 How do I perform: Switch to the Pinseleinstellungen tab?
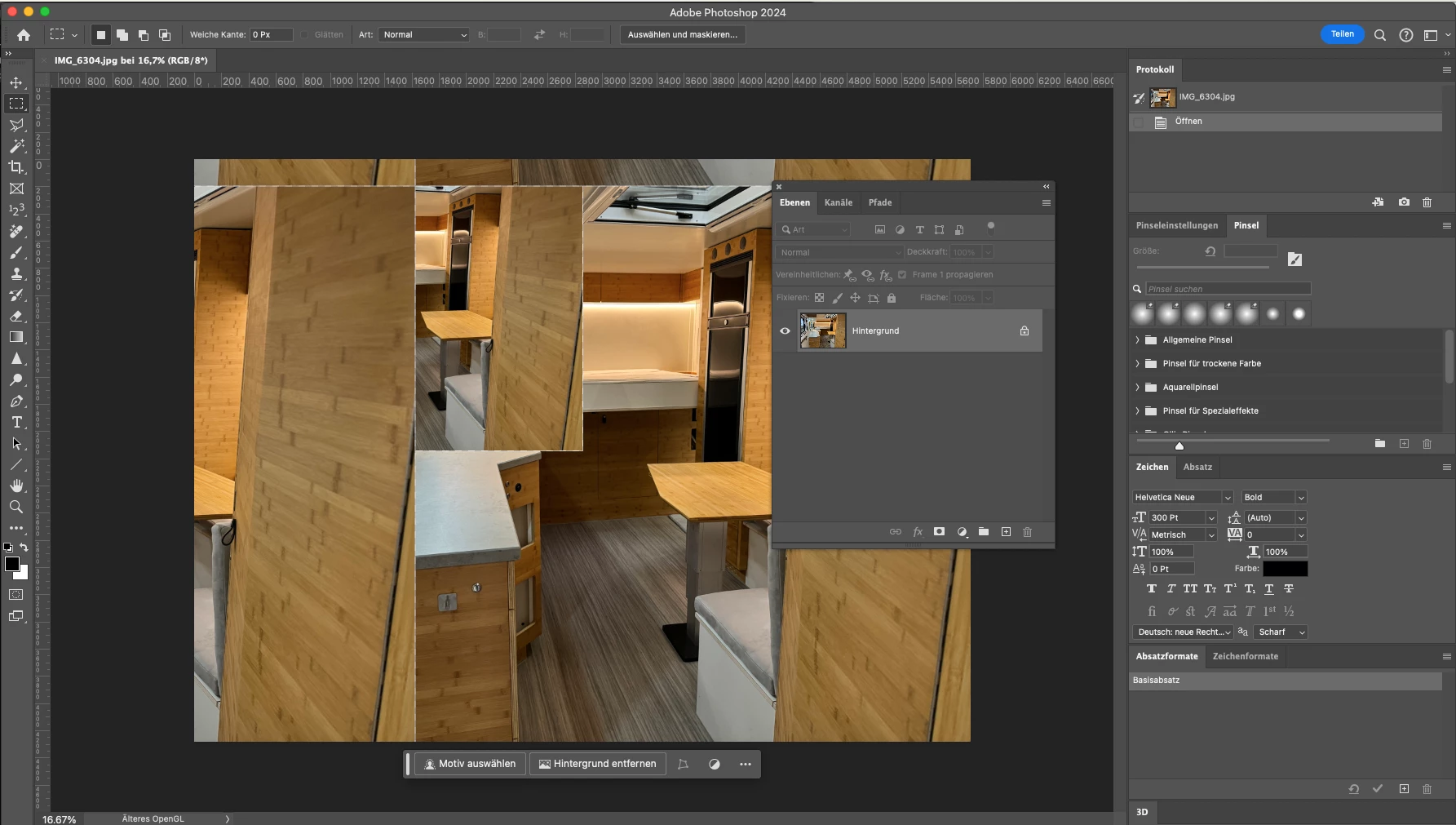1176,226
